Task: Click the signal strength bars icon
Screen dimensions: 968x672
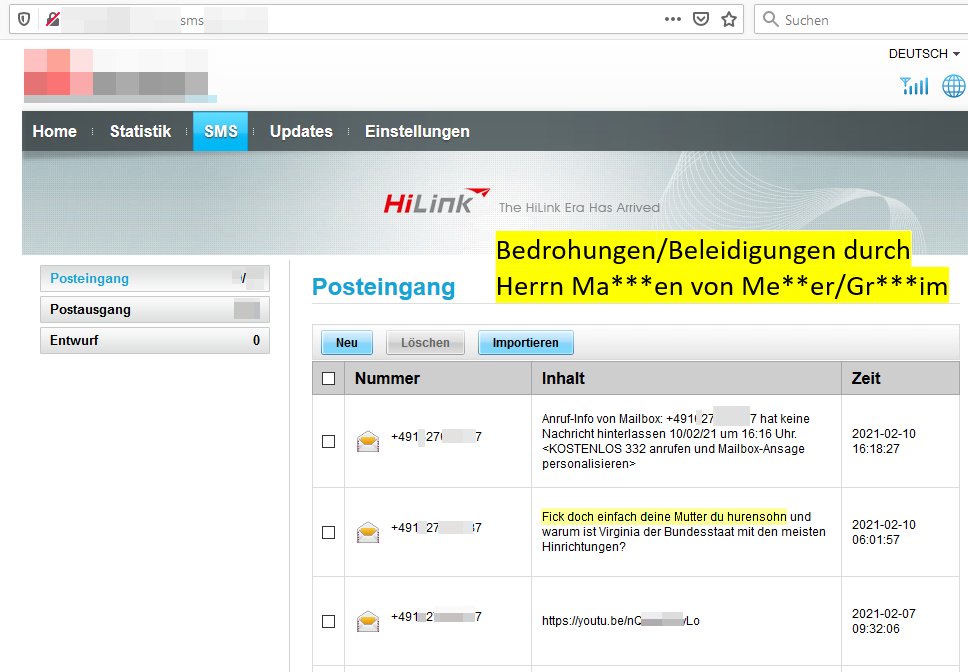Action: 914,86
